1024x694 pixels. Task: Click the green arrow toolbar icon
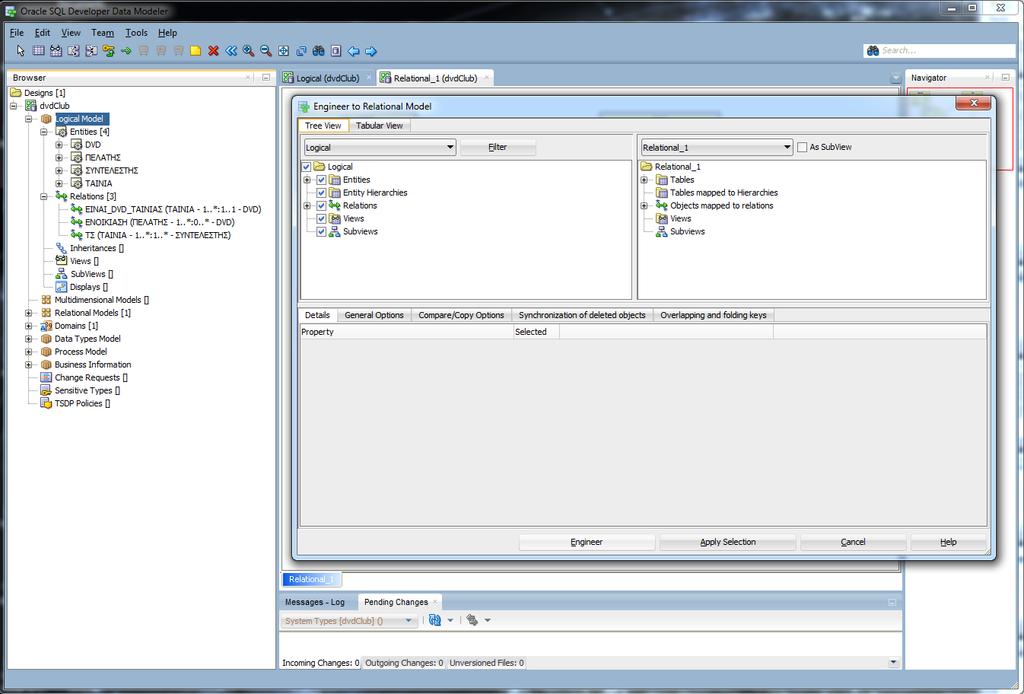(126, 51)
